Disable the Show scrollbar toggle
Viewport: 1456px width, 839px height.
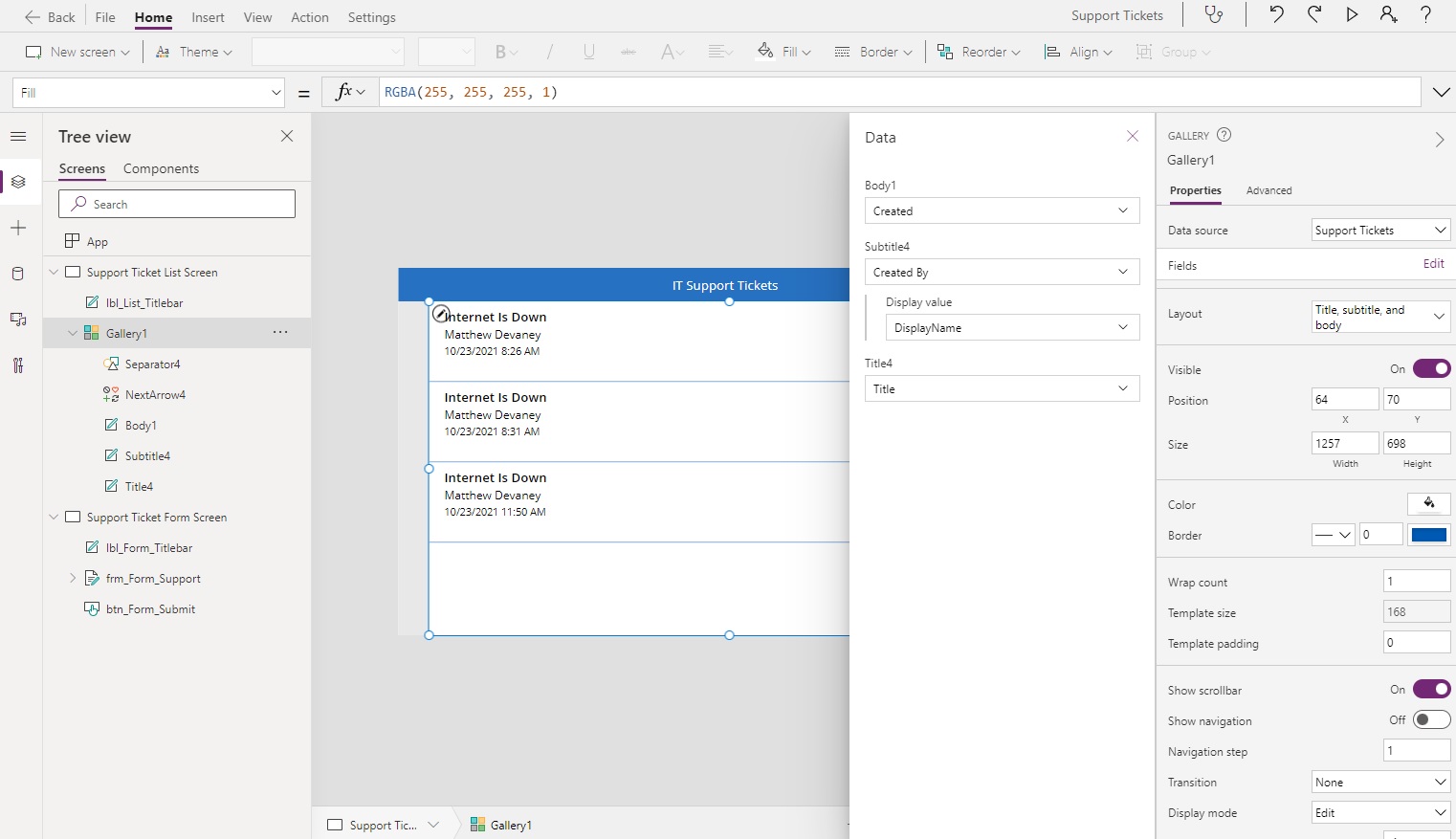pyautogui.click(x=1432, y=689)
